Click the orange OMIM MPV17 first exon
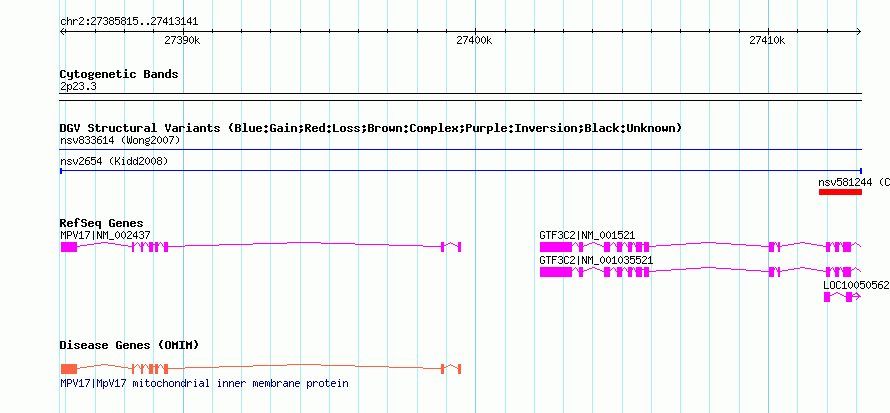 point(69,369)
